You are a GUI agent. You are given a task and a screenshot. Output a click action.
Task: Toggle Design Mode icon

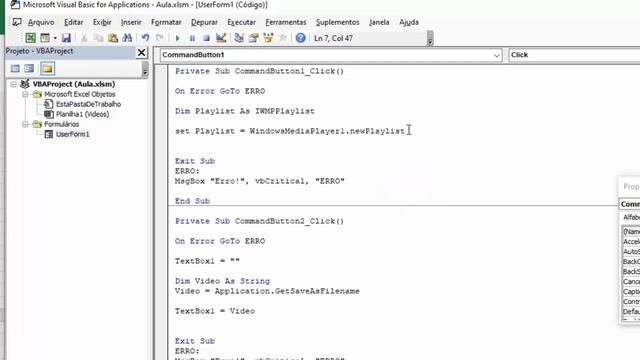coord(221,38)
